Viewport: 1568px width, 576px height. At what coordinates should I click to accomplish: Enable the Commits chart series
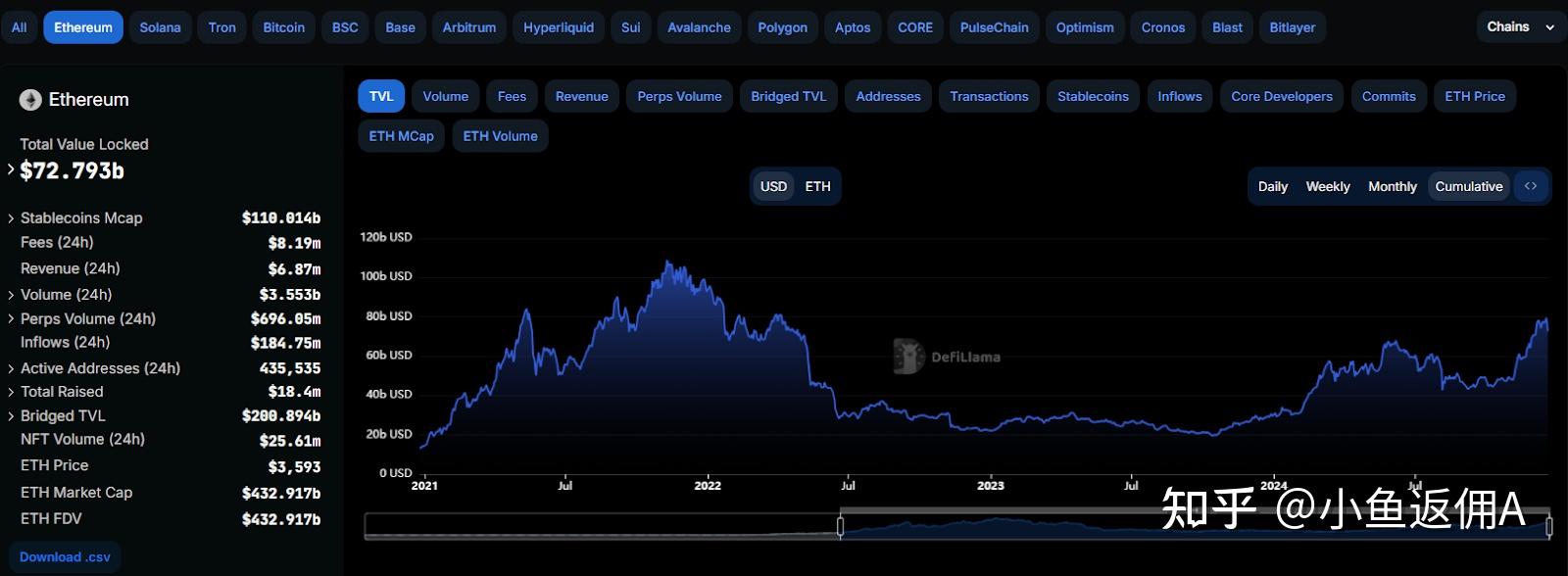pos(1389,96)
